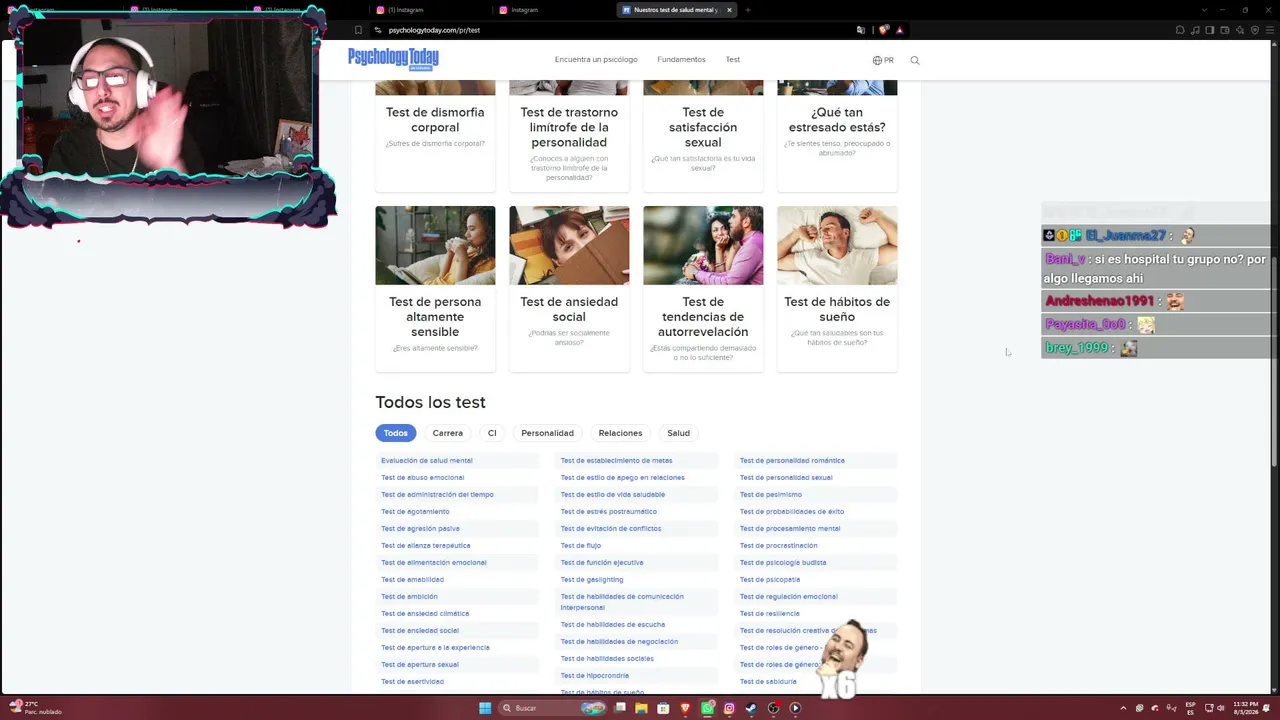Filter tests by Carrera
This screenshot has height=720, width=1280.
point(447,433)
